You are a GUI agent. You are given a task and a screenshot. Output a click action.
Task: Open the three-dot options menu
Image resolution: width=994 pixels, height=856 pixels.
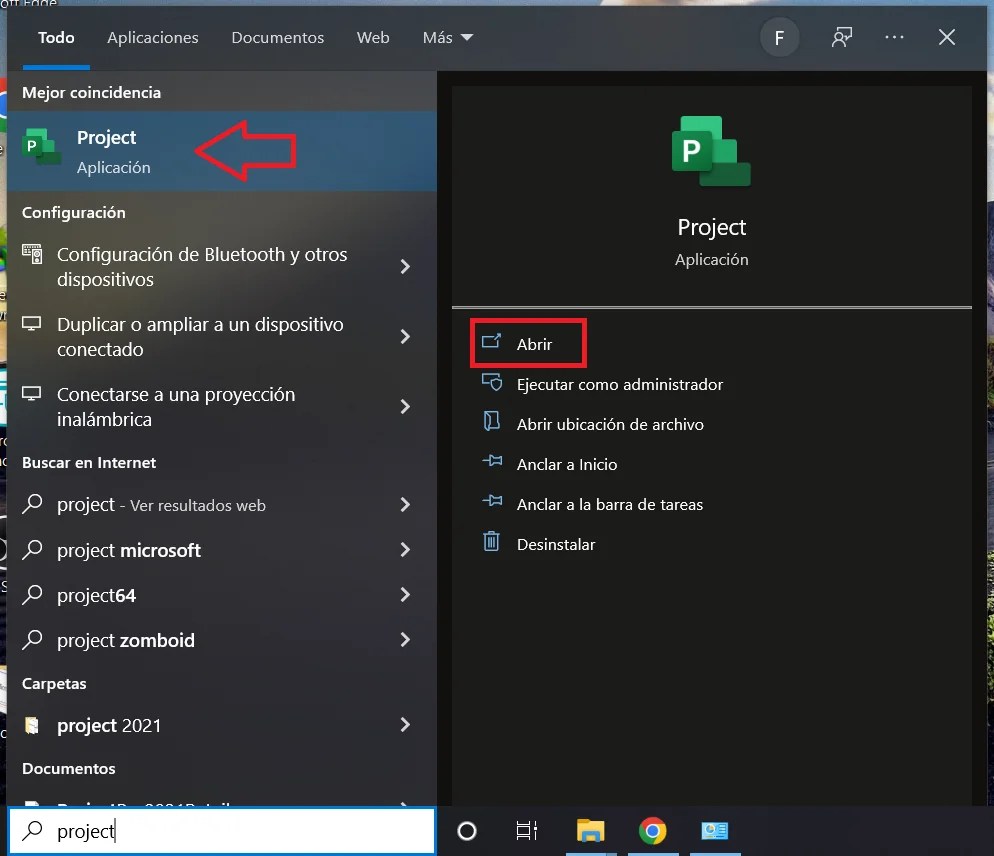(x=894, y=37)
